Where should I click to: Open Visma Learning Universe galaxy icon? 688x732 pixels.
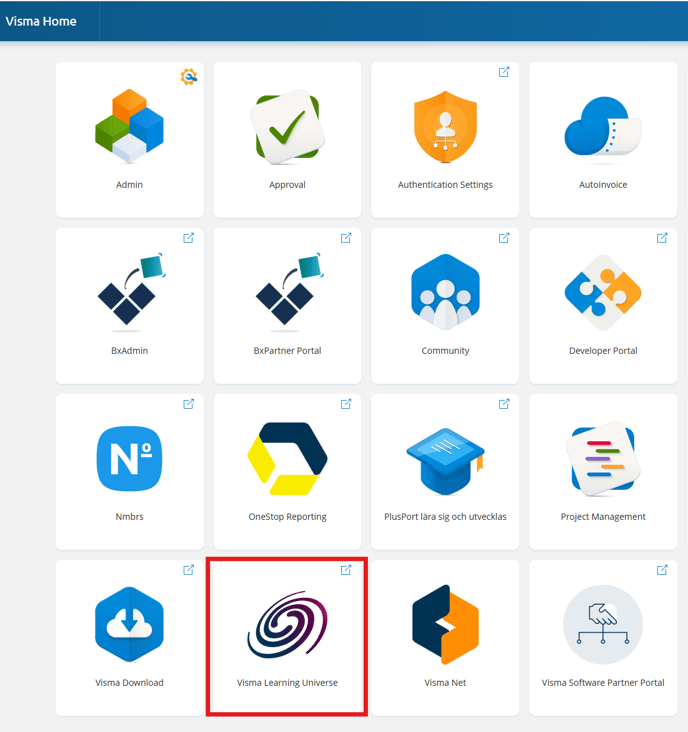287,625
